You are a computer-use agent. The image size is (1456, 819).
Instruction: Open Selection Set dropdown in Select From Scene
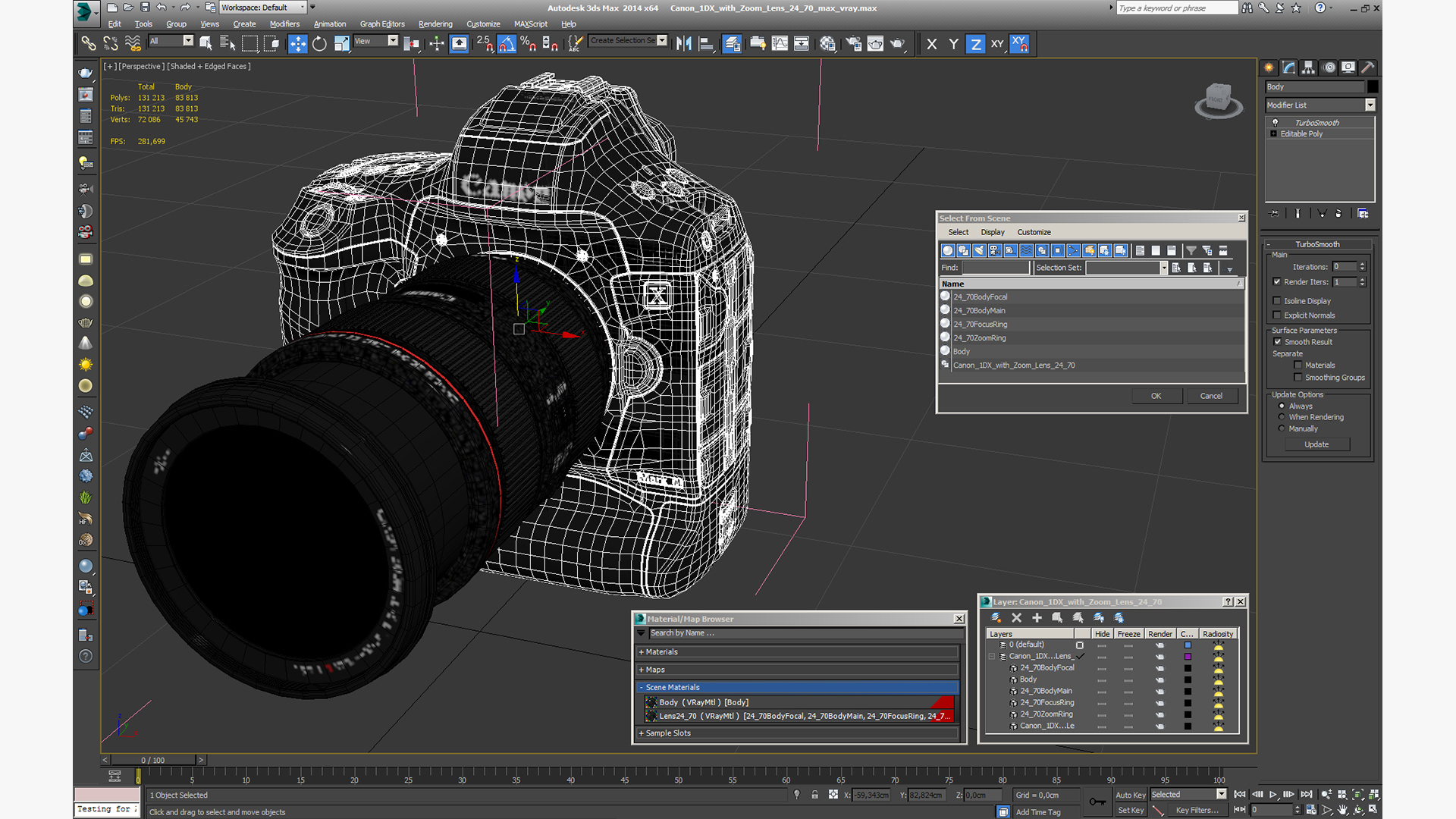[1126, 268]
